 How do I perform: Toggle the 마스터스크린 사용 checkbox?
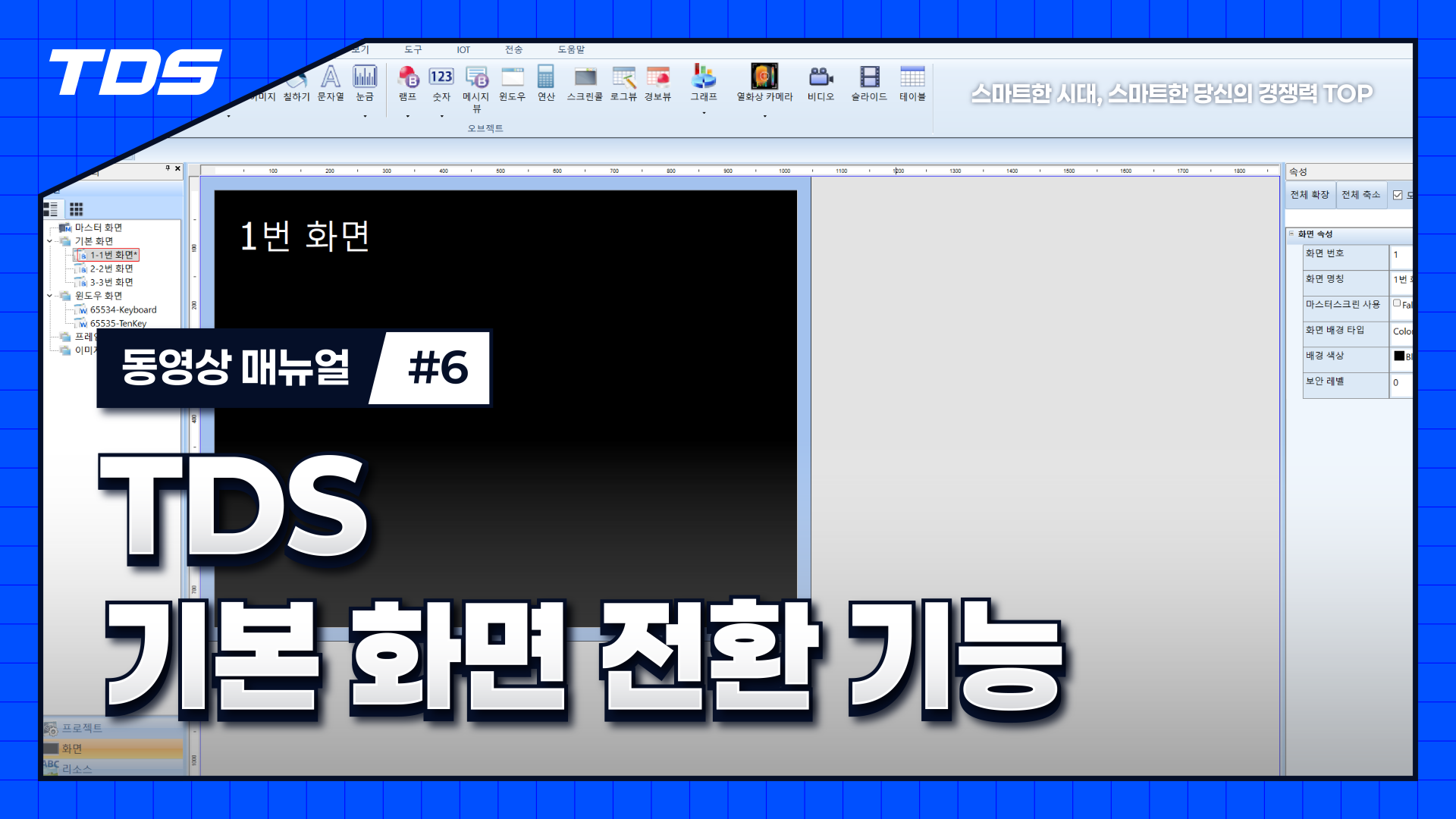pos(1397,303)
